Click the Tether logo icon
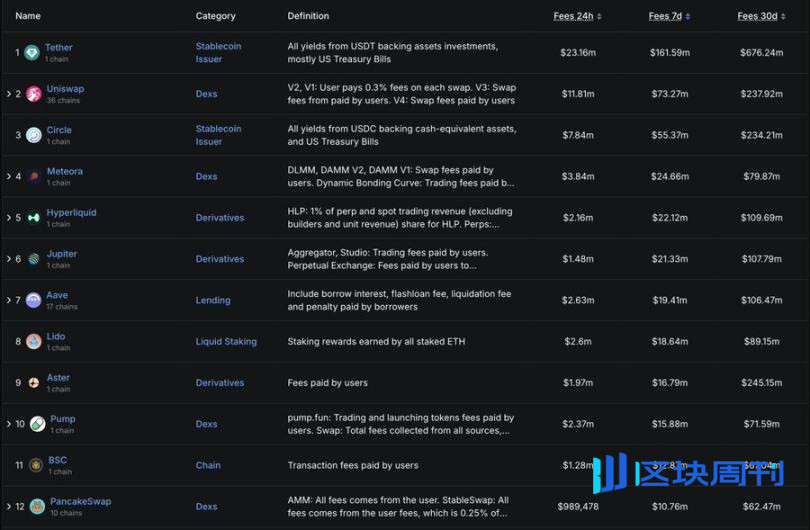The height and width of the screenshot is (530, 810). (33, 53)
